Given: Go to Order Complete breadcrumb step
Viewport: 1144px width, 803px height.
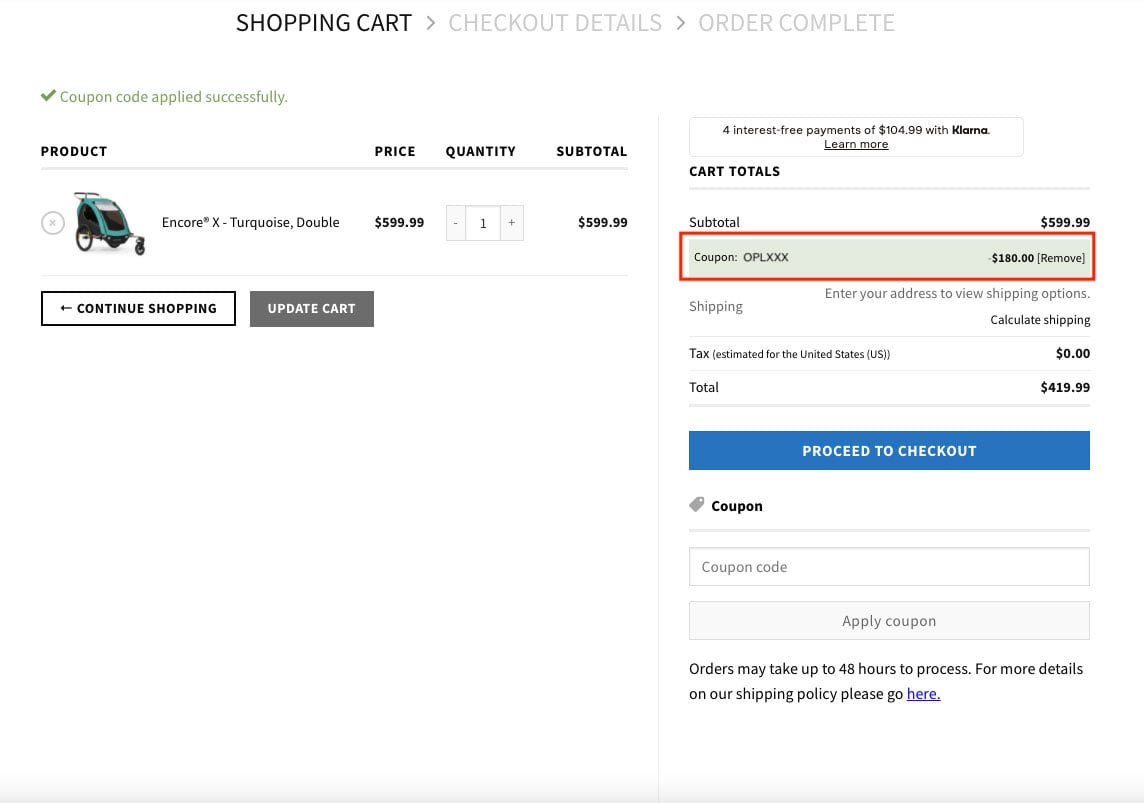Looking at the screenshot, I should (x=796, y=23).
